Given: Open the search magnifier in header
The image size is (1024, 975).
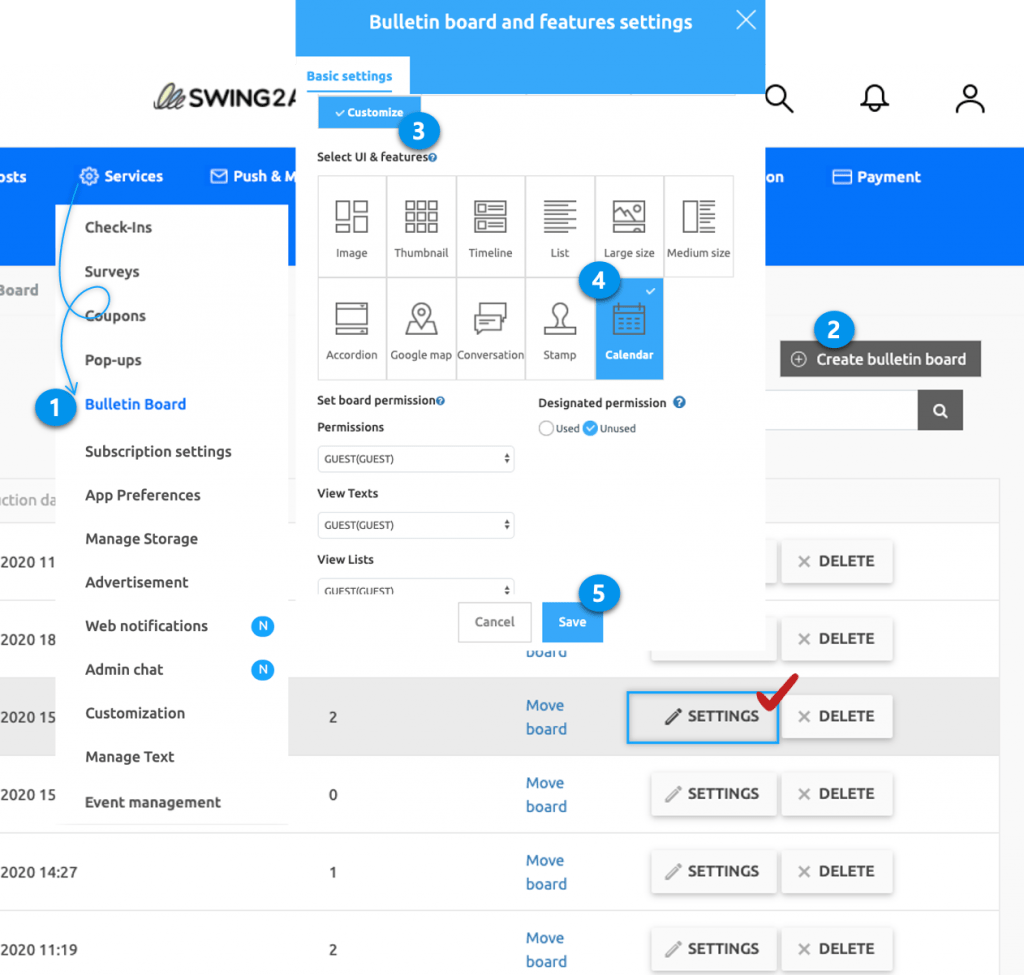Looking at the screenshot, I should (779, 98).
